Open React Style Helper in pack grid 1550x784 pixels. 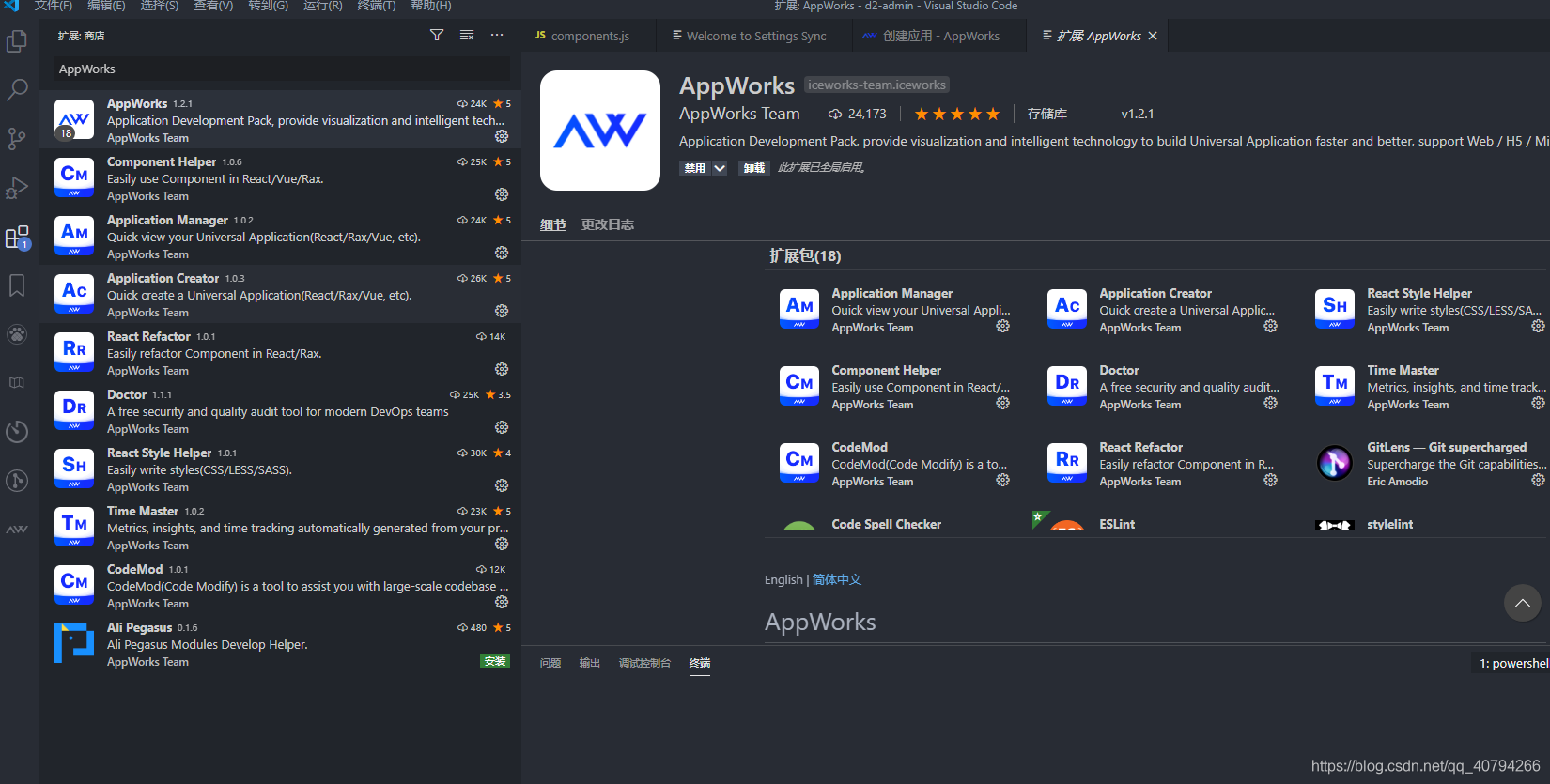[1431, 310]
